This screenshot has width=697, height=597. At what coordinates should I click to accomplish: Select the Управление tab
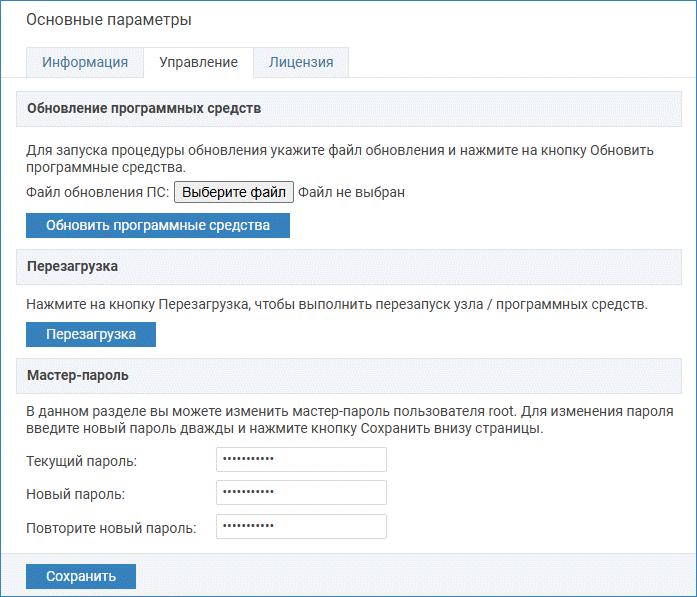(x=198, y=62)
